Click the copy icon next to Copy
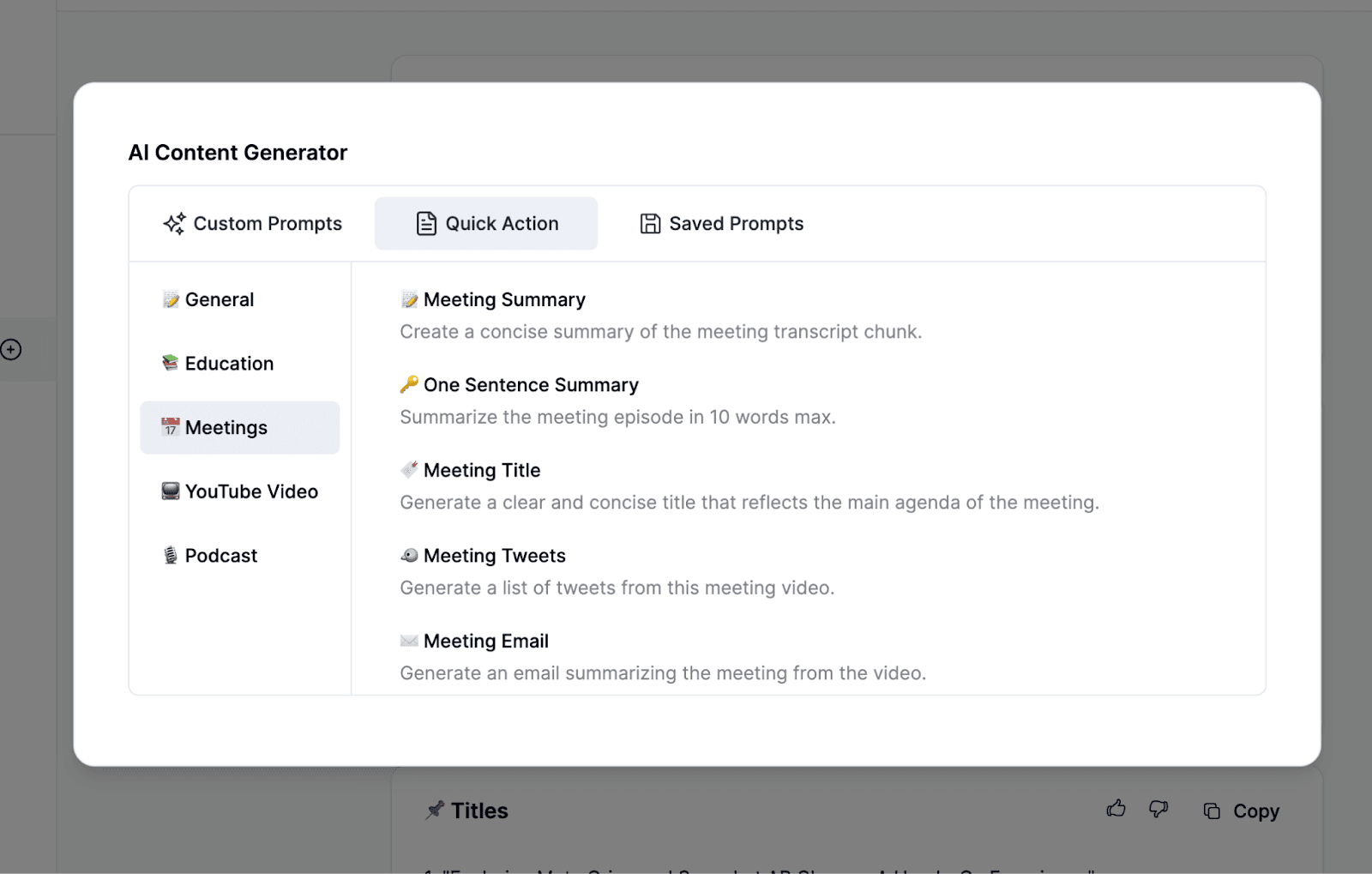Screen dimensions: 1372x874 tap(1212, 811)
